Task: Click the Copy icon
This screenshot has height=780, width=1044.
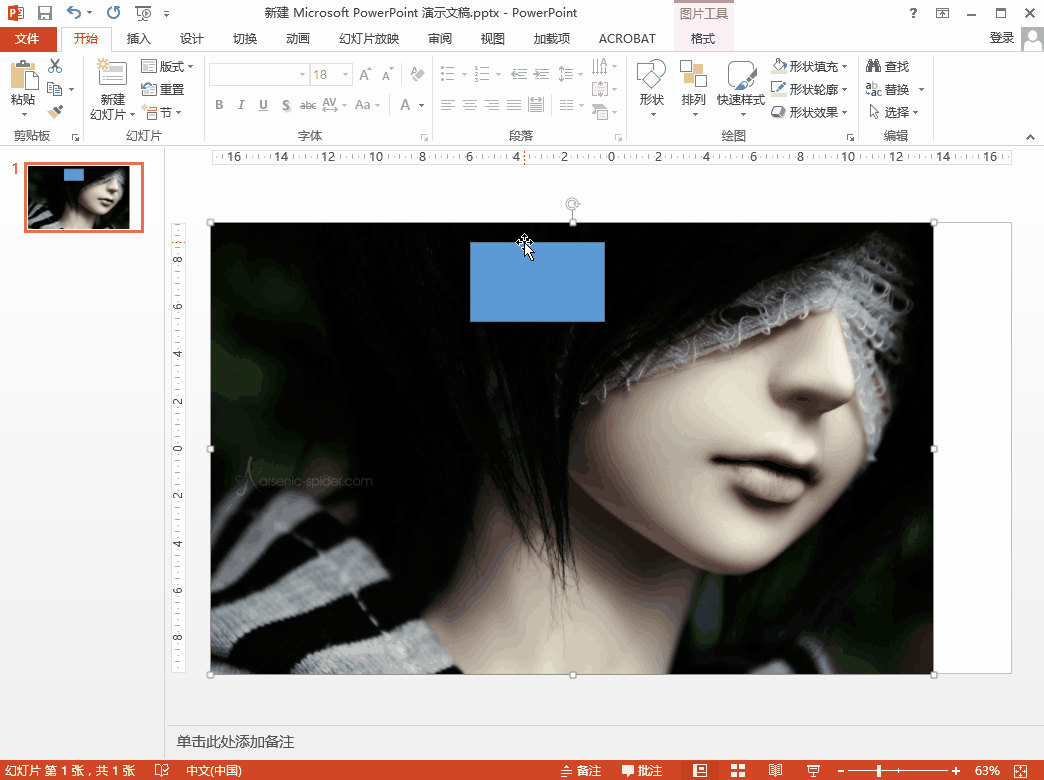Action: 55,89
